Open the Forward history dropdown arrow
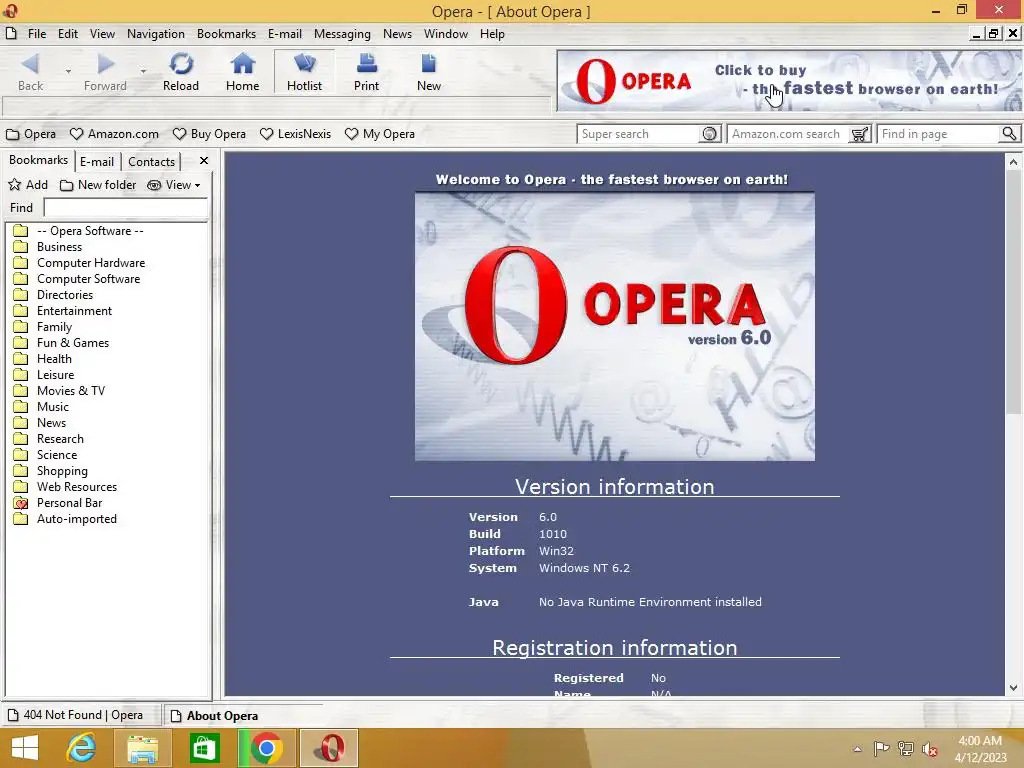The image size is (1024, 768). coord(143,71)
